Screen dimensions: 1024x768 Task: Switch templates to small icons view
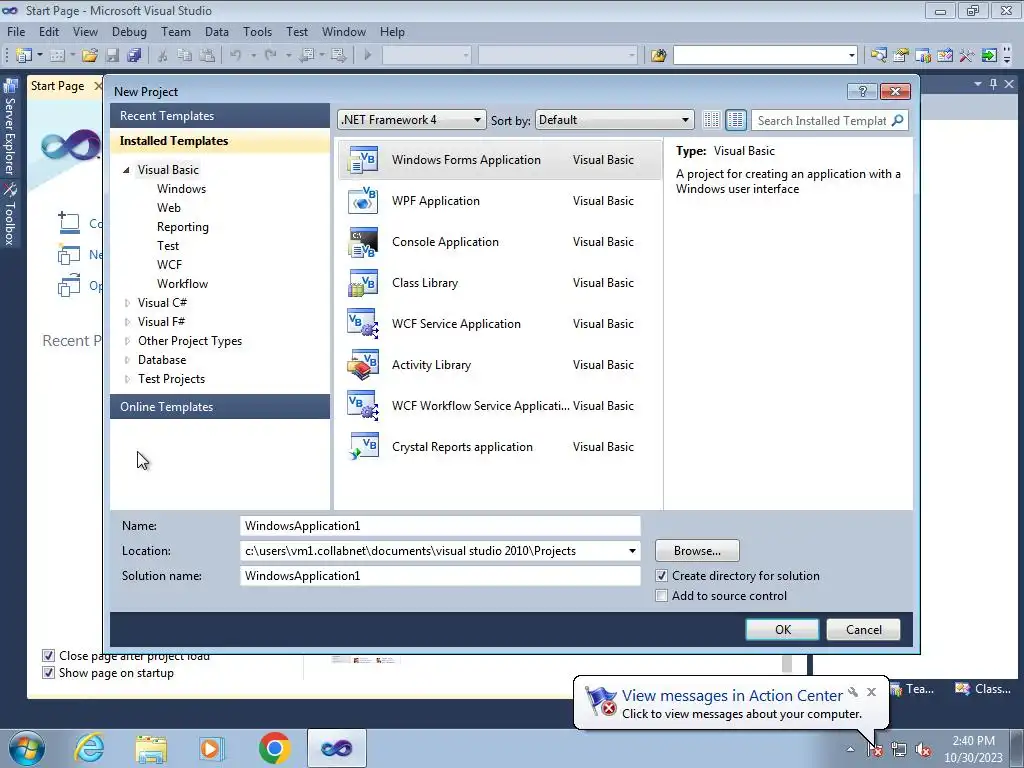pos(711,120)
